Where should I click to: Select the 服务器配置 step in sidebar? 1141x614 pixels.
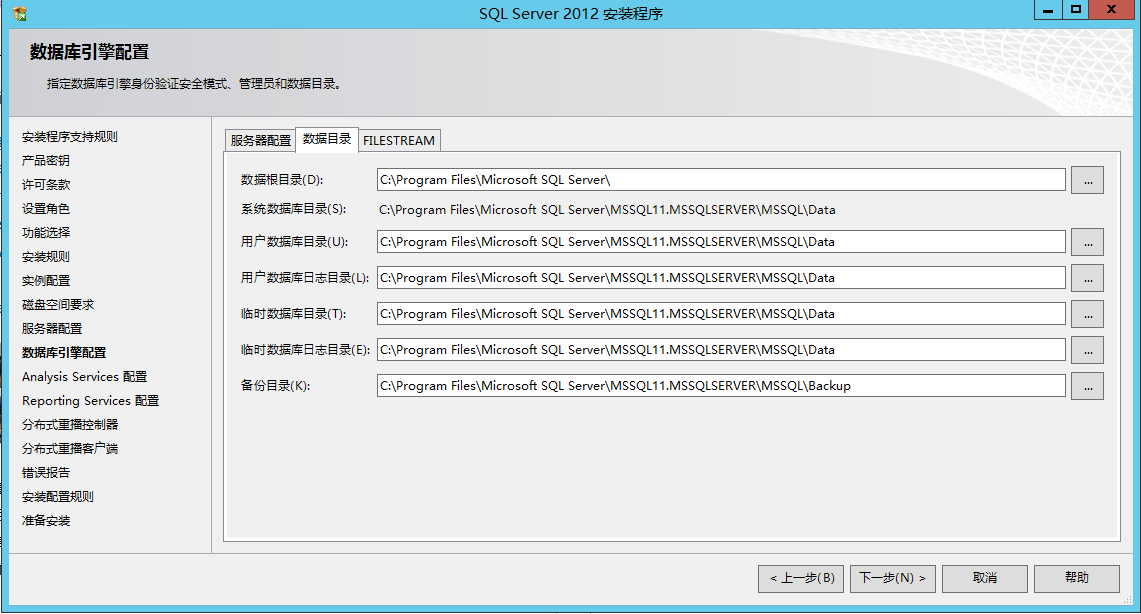point(52,329)
